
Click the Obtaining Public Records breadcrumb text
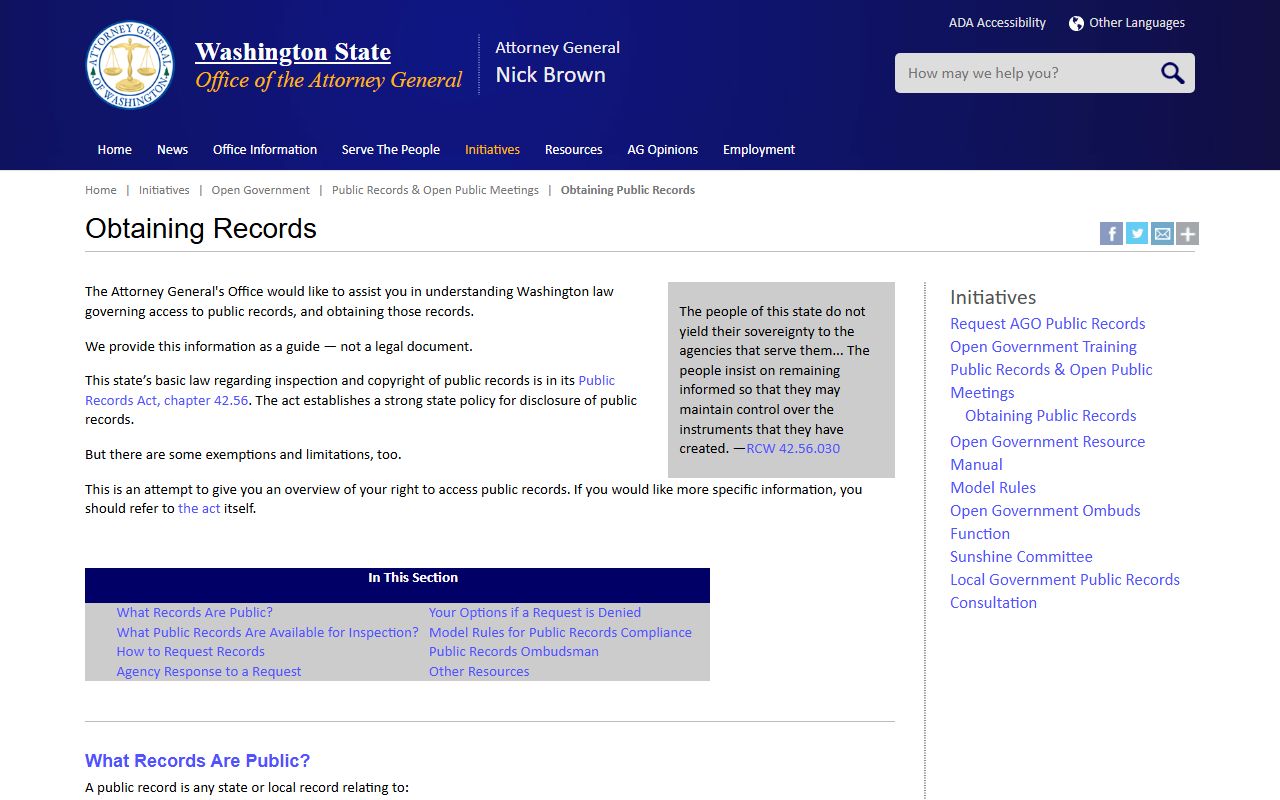[x=628, y=190]
